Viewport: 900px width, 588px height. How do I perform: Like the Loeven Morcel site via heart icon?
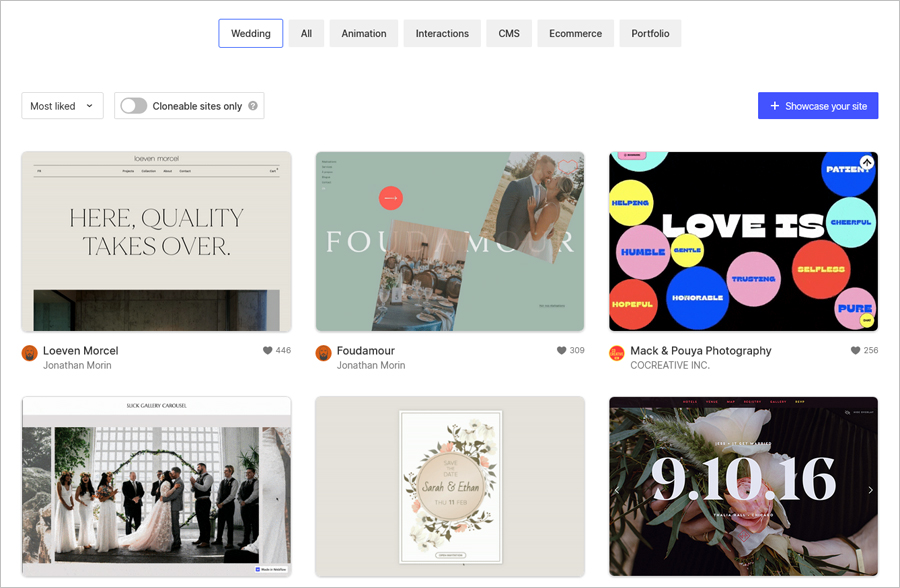268,351
